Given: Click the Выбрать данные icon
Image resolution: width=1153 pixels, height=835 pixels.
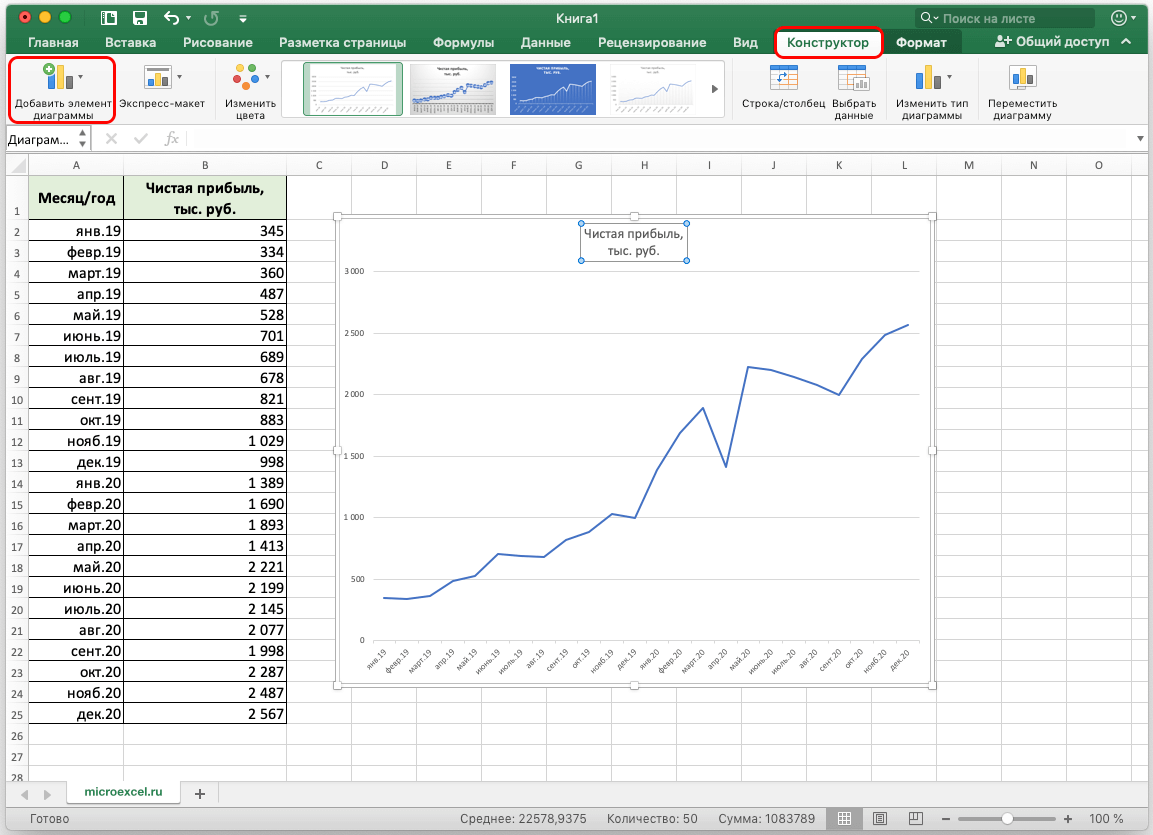Looking at the screenshot, I should (853, 78).
